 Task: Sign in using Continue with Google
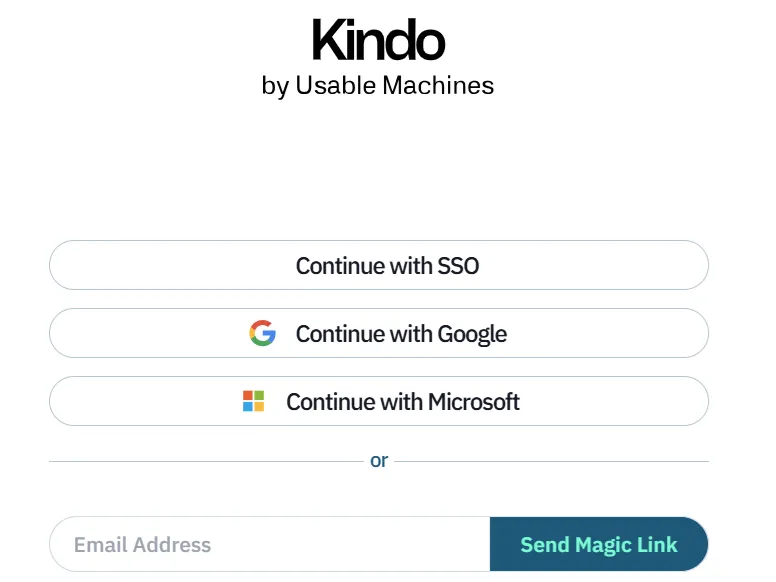[x=379, y=333]
